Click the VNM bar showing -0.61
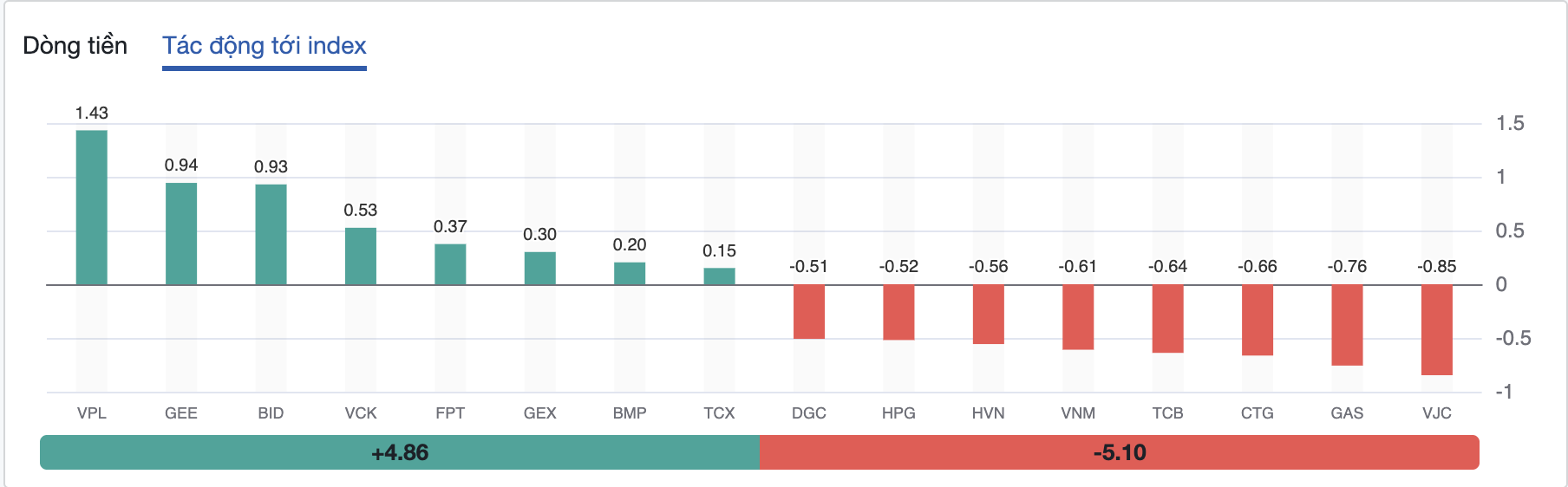This screenshot has width=1568, height=487. [x=1078, y=317]
